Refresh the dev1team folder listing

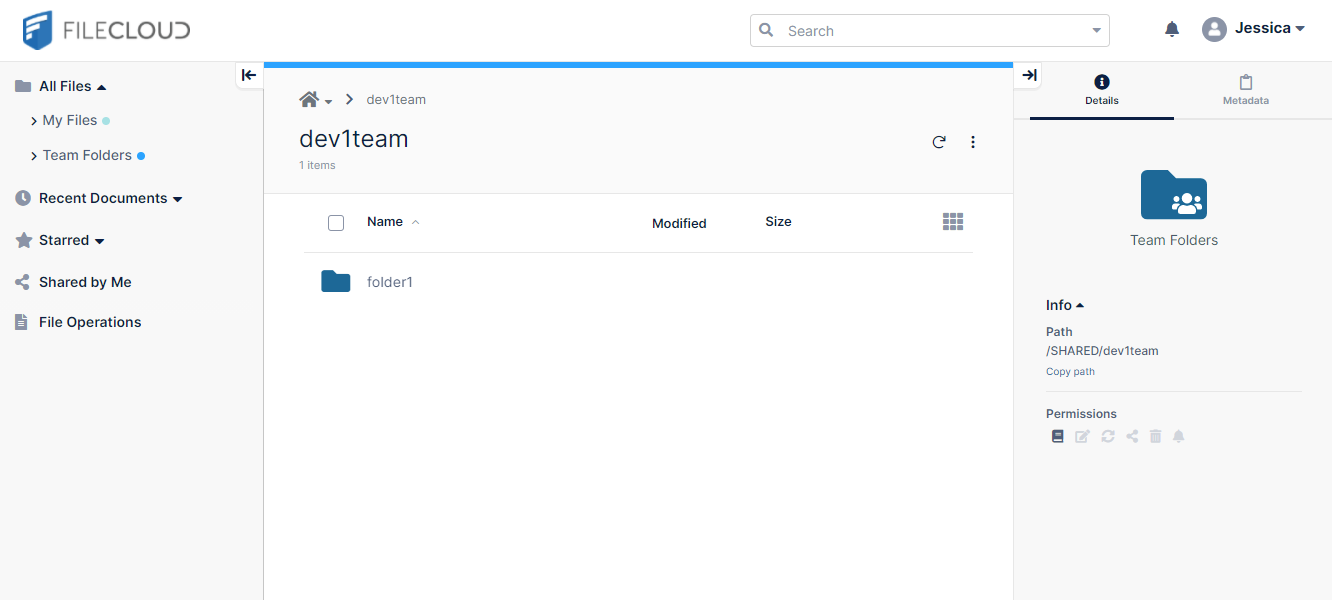tap(938, 142)
